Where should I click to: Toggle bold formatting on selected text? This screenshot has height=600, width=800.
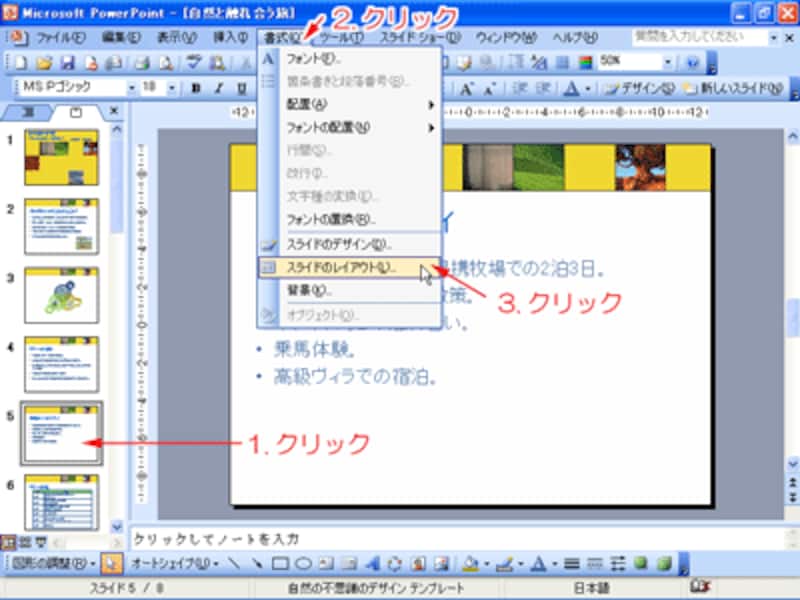(x=195, y=87)
